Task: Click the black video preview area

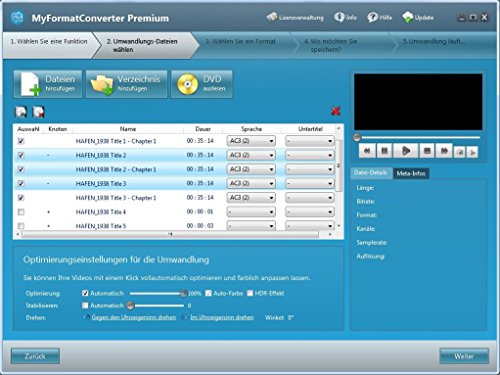Action: pyautogui.click(x=418, y=102)
